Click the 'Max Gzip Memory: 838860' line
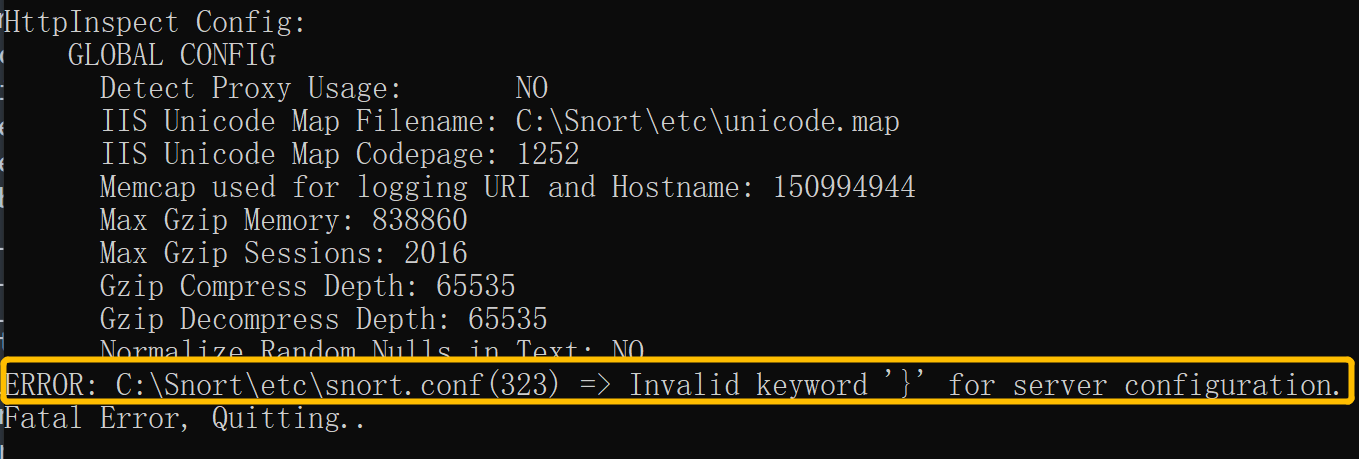 284,221
